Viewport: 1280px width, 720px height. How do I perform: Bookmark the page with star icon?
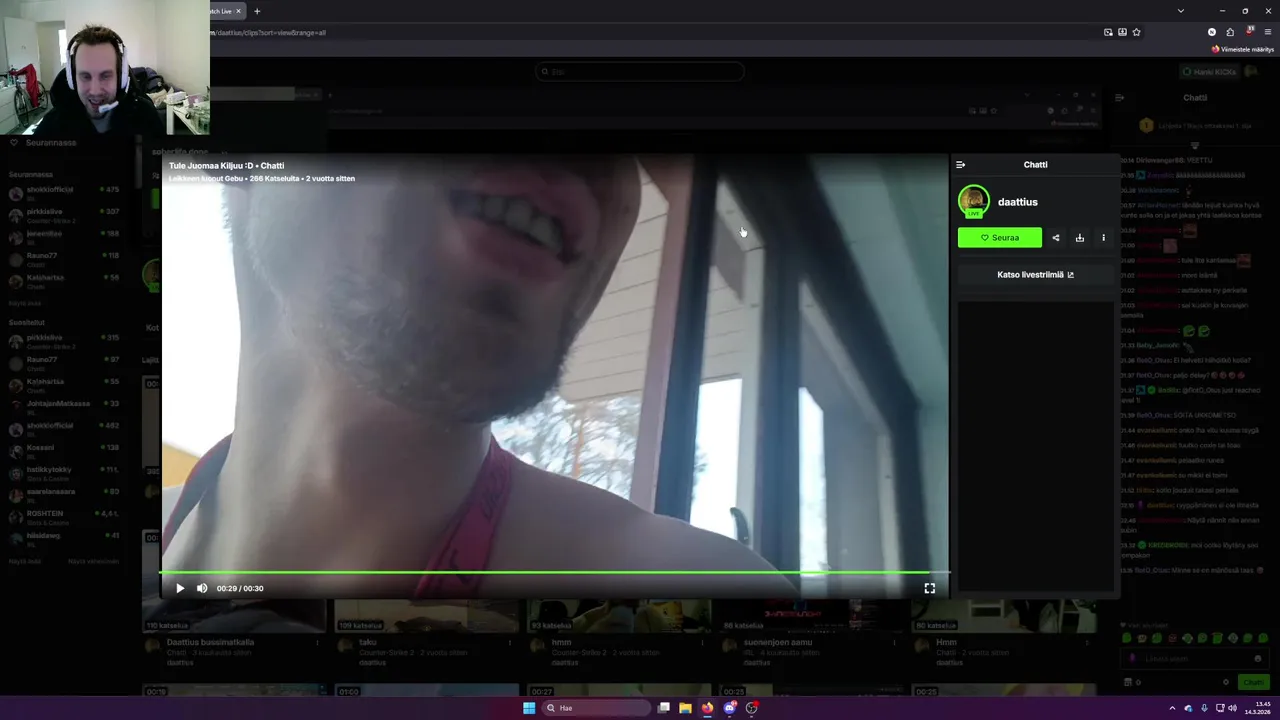pos(1136,32)
